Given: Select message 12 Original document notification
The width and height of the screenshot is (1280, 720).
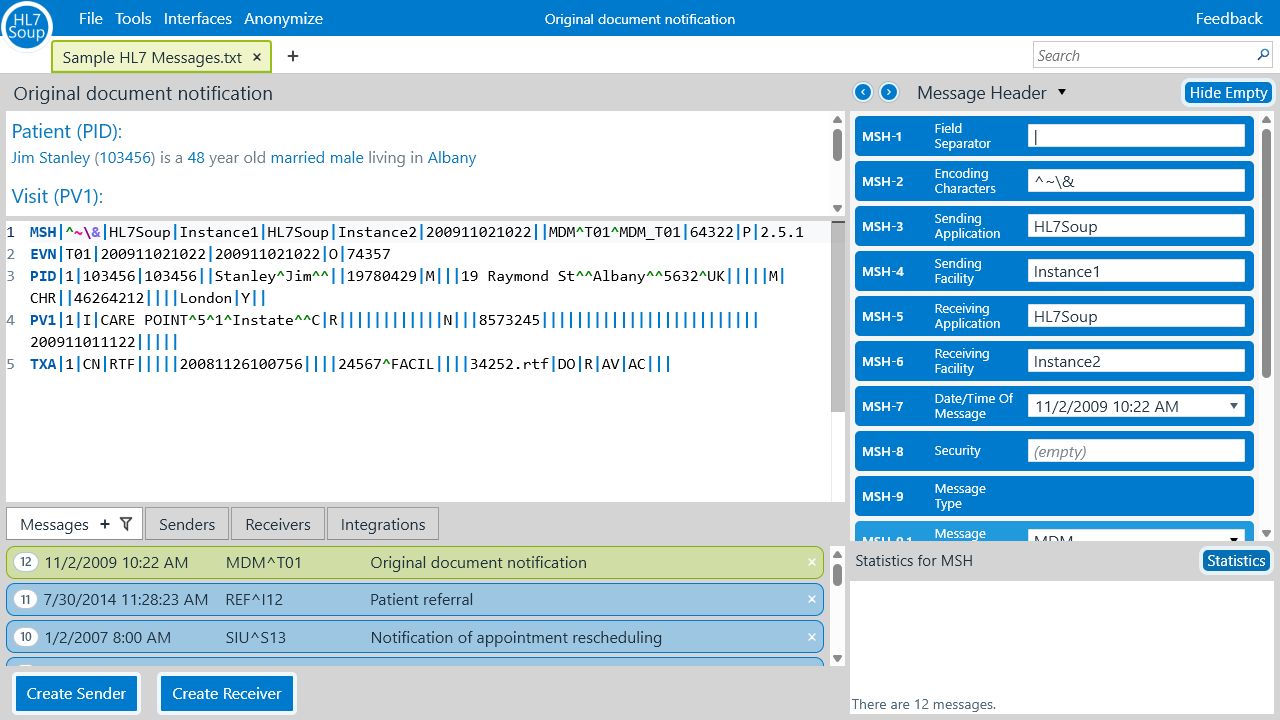Looking at the screenshot, I should pos(415,562).
